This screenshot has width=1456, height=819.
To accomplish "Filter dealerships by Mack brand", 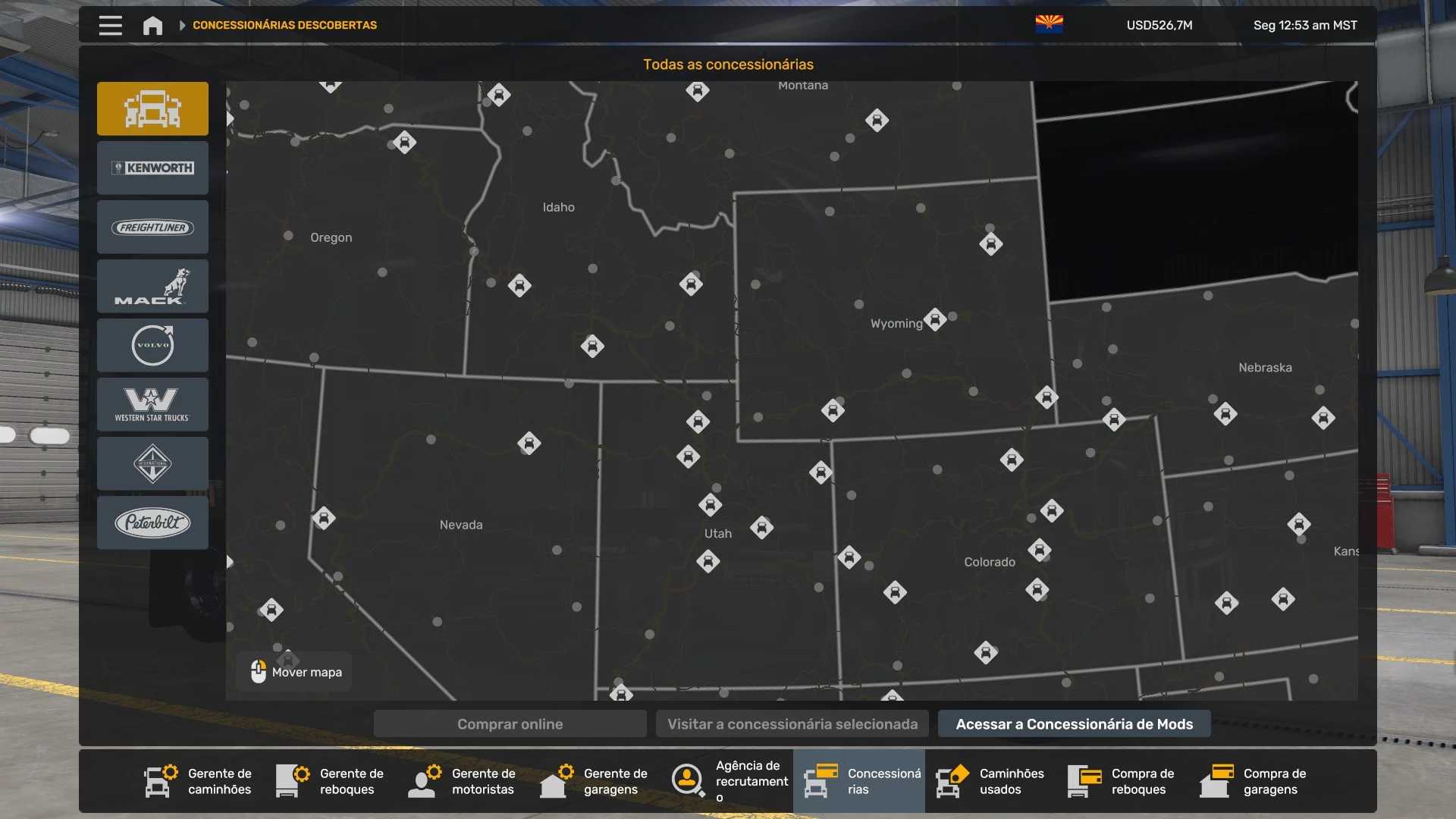I will tap(152, 286).
